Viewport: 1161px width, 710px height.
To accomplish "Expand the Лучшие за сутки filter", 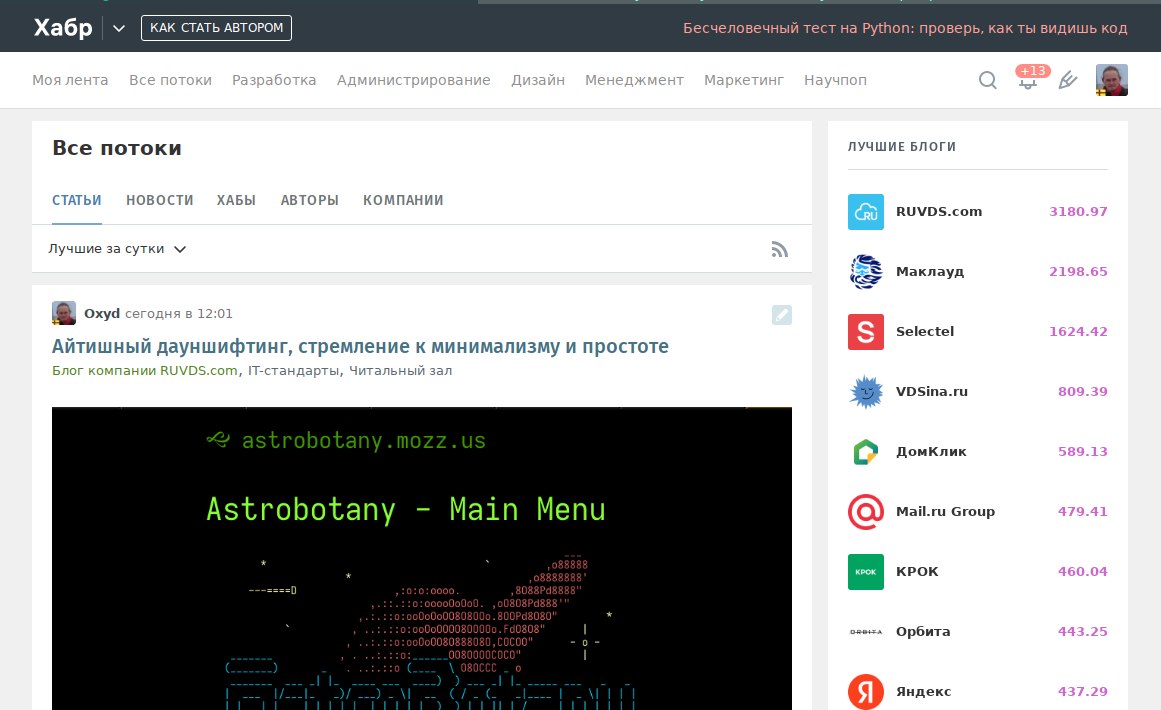I will pyautogui.click(x=117, y=249).
